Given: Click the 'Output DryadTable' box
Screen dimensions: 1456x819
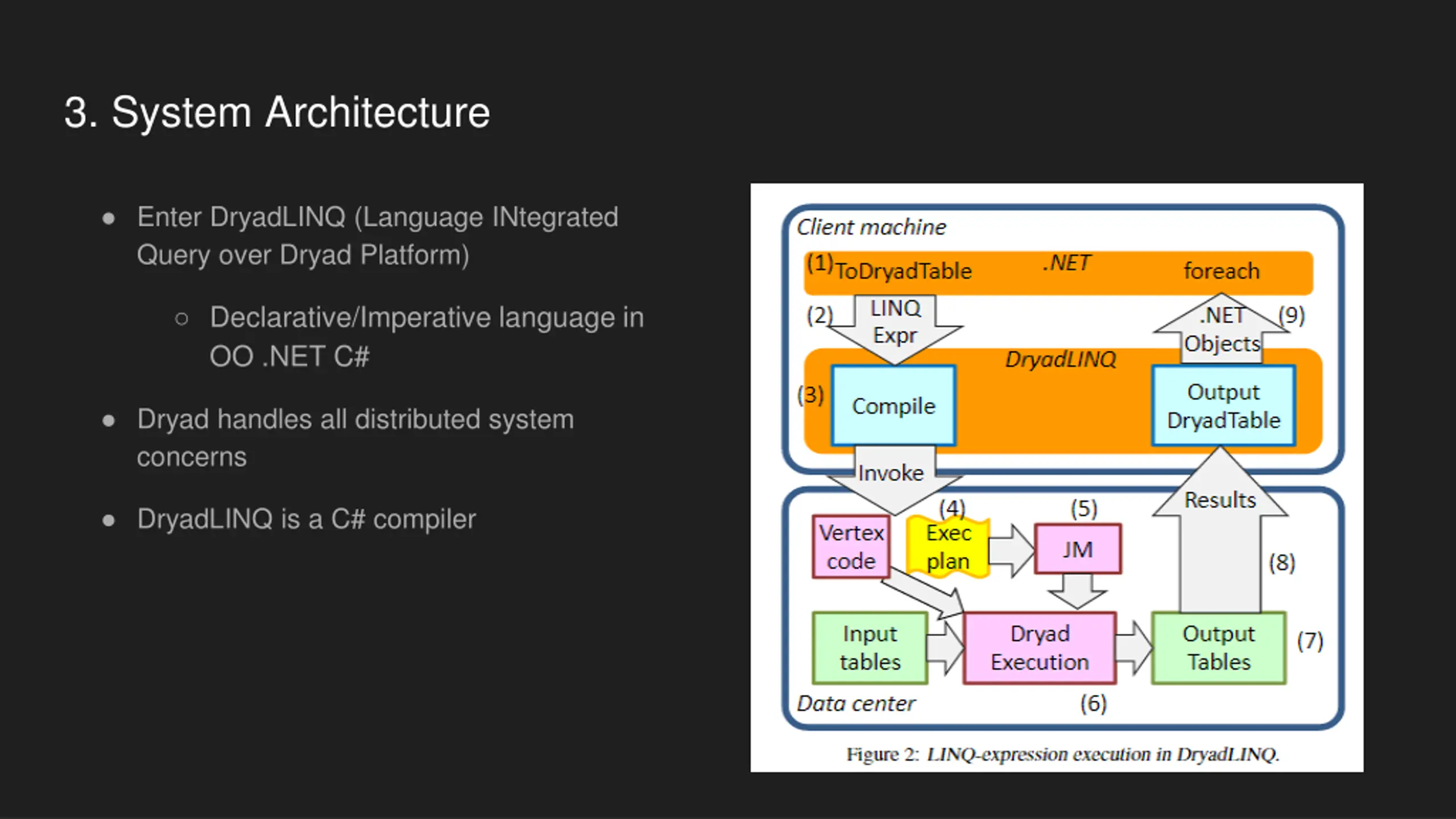Looking at the screenshot, I should pyautogui.click(x=1224, y=406).
